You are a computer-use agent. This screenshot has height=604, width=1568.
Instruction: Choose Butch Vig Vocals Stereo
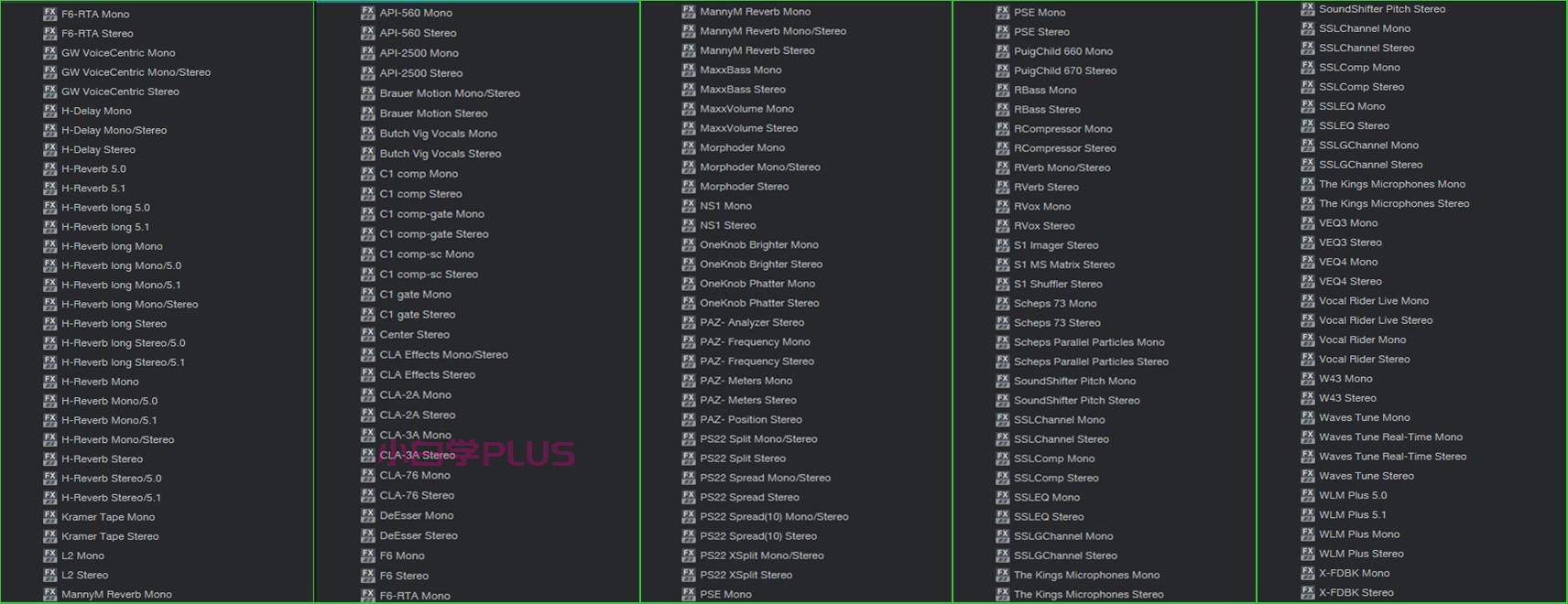pos(441,154)
